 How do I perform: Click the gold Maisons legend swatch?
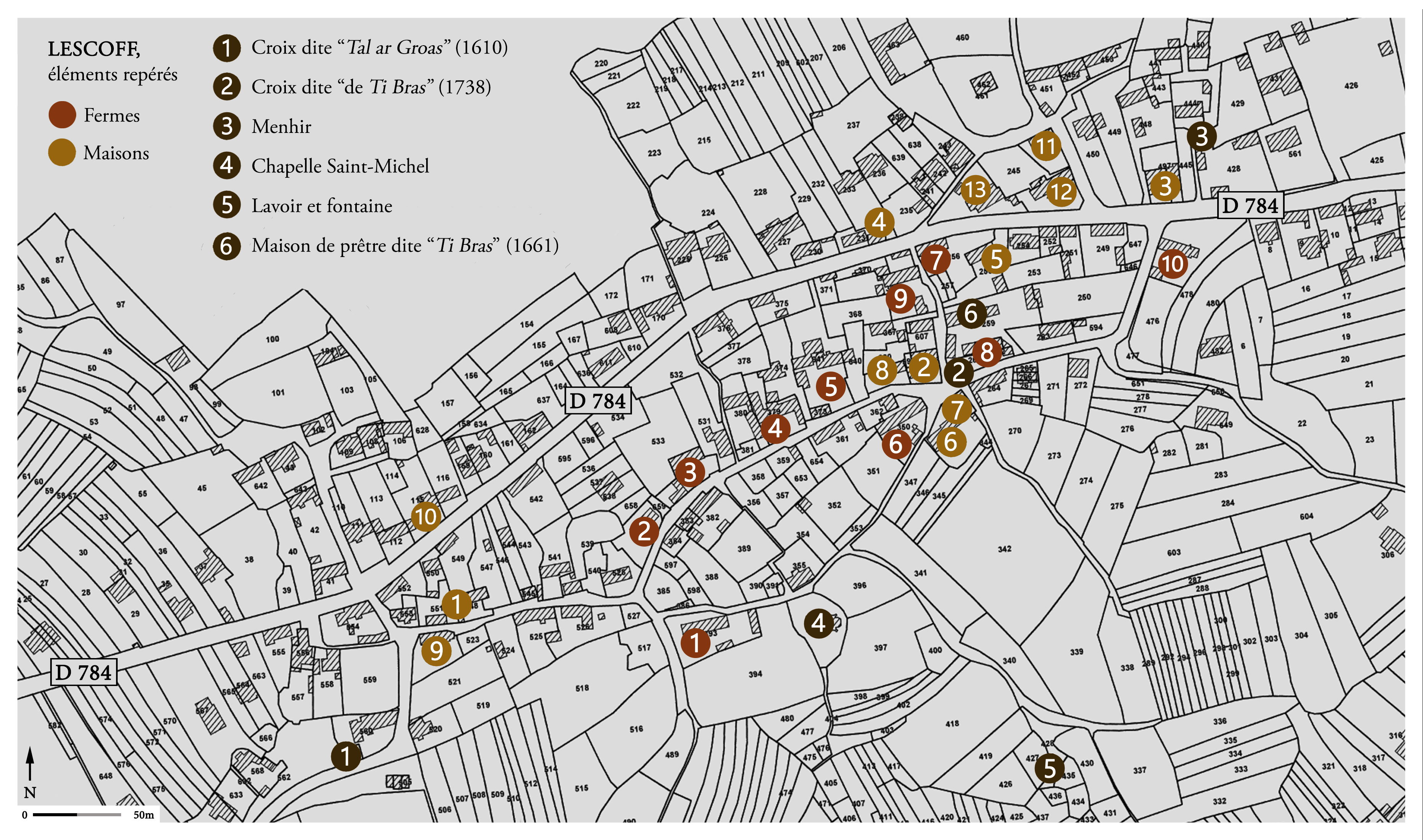[x=62, y=153]
